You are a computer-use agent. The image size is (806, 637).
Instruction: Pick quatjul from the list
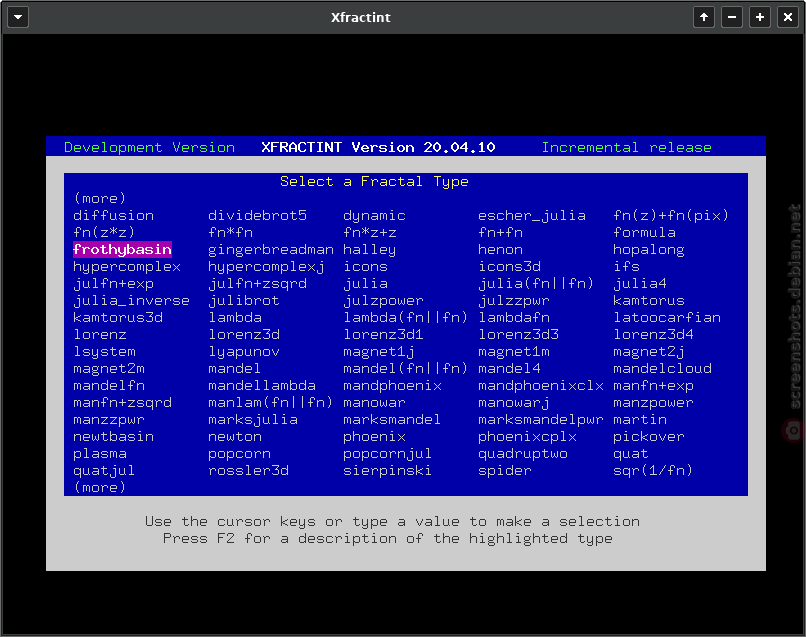pyautogui.click(x=104, y=470)
